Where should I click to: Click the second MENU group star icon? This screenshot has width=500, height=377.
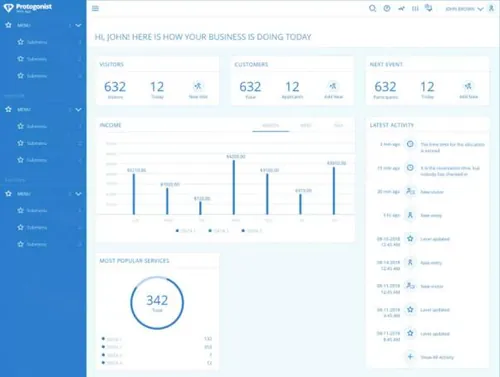[x=8, y=109]
